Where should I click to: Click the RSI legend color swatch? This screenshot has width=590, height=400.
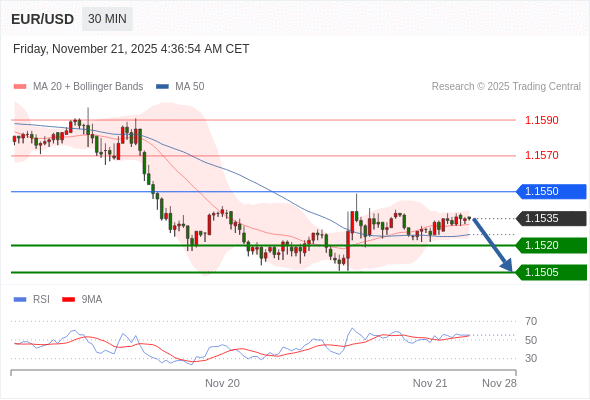(20, 300)
